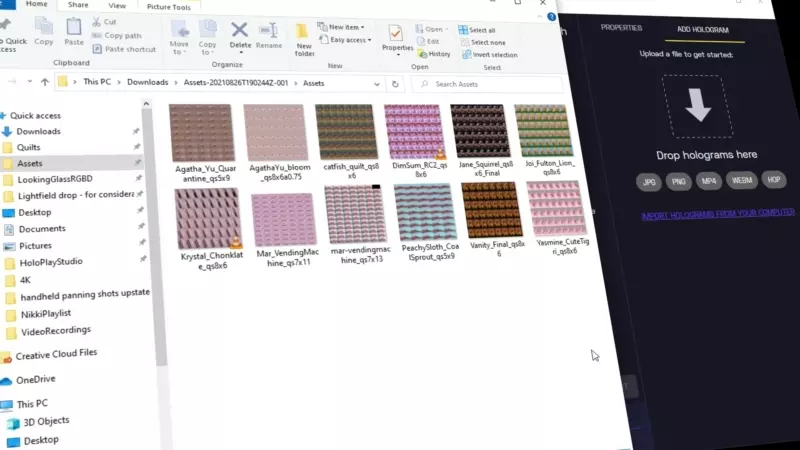800x450 pixels.
Task: Click the Delete X icon
Action: [x=239, y=30]
